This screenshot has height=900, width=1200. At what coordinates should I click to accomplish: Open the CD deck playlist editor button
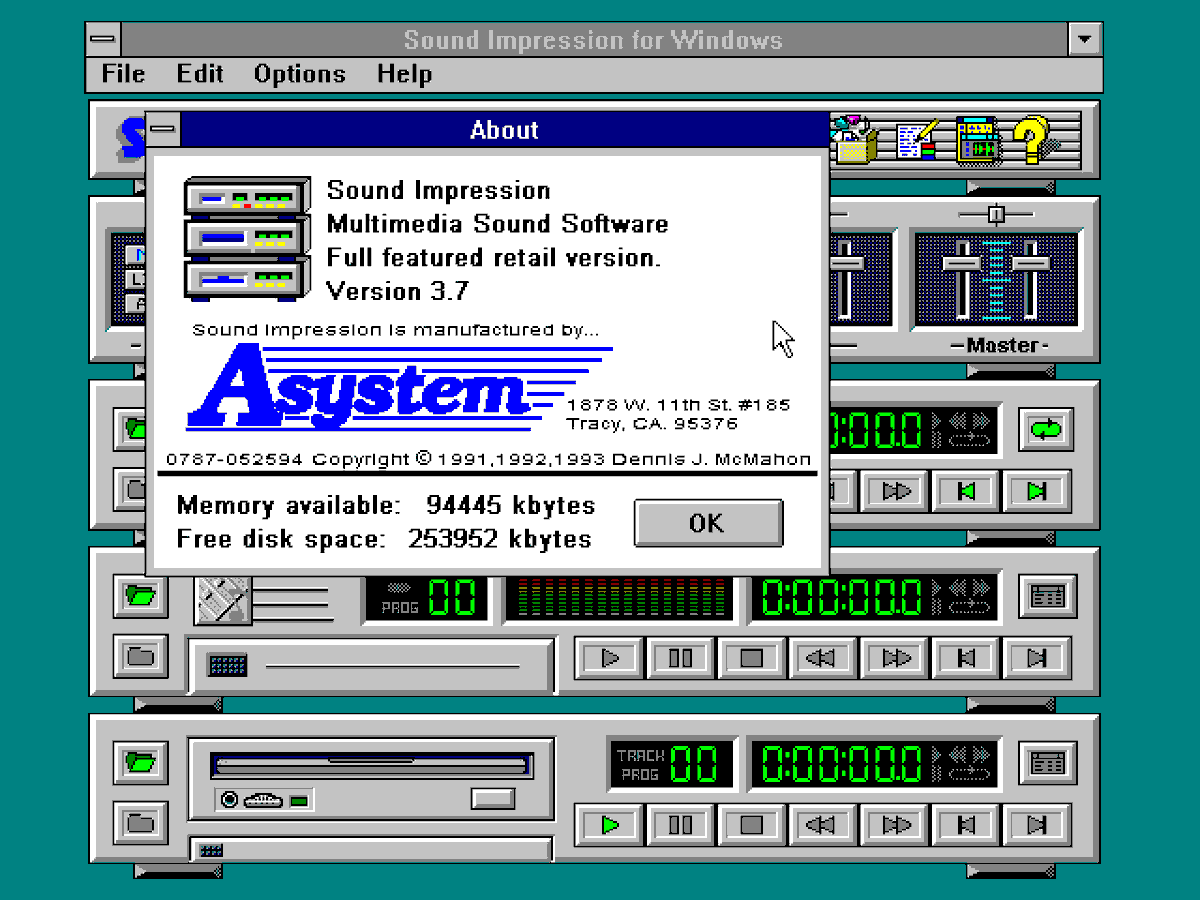pyautogui.click(x=1046, y=763)
